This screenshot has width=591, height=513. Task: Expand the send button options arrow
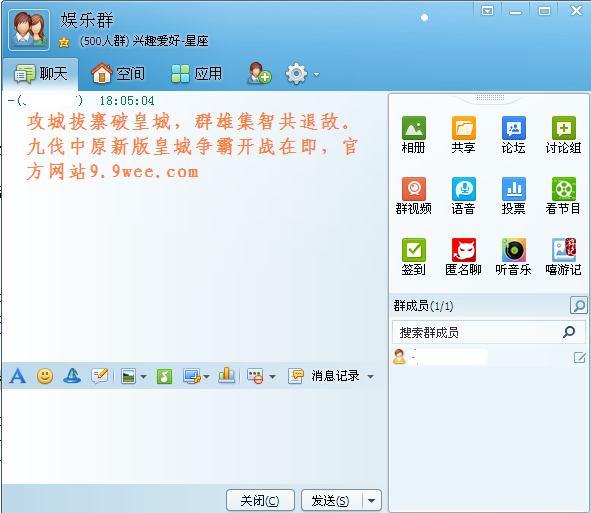pyautogui.click(x=372, y=501)
